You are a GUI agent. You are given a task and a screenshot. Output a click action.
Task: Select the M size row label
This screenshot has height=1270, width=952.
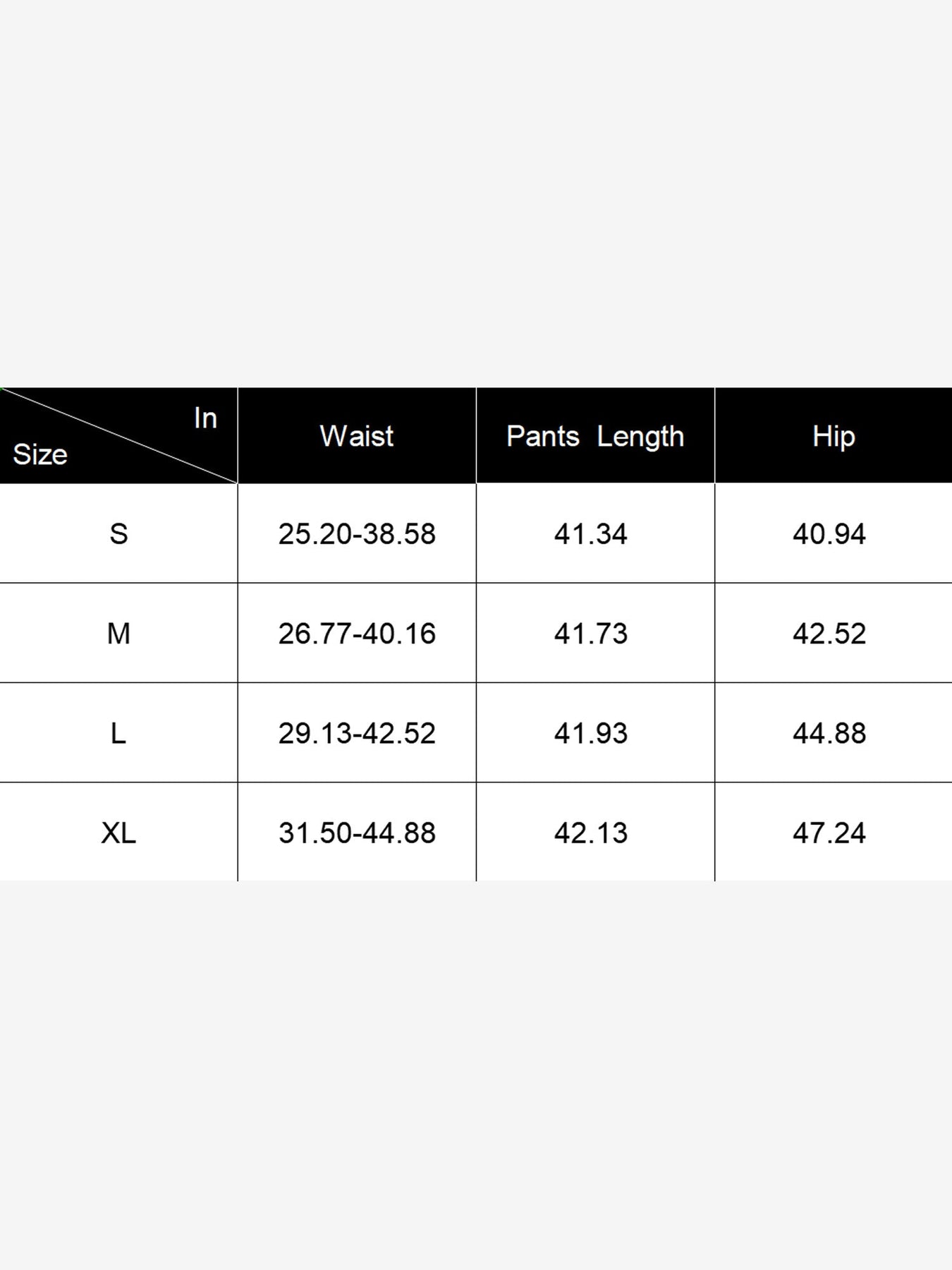click(x=118, y=633)
